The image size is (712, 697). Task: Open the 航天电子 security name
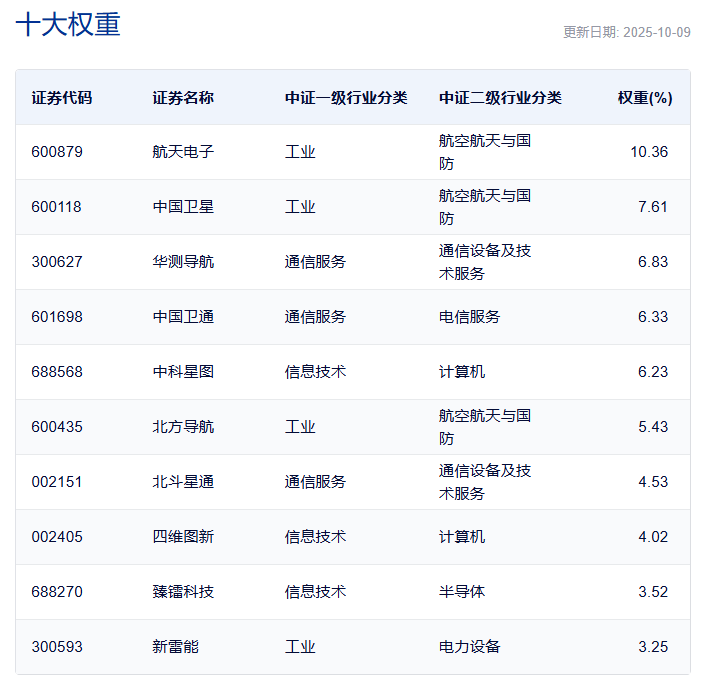tap(183, 152)
